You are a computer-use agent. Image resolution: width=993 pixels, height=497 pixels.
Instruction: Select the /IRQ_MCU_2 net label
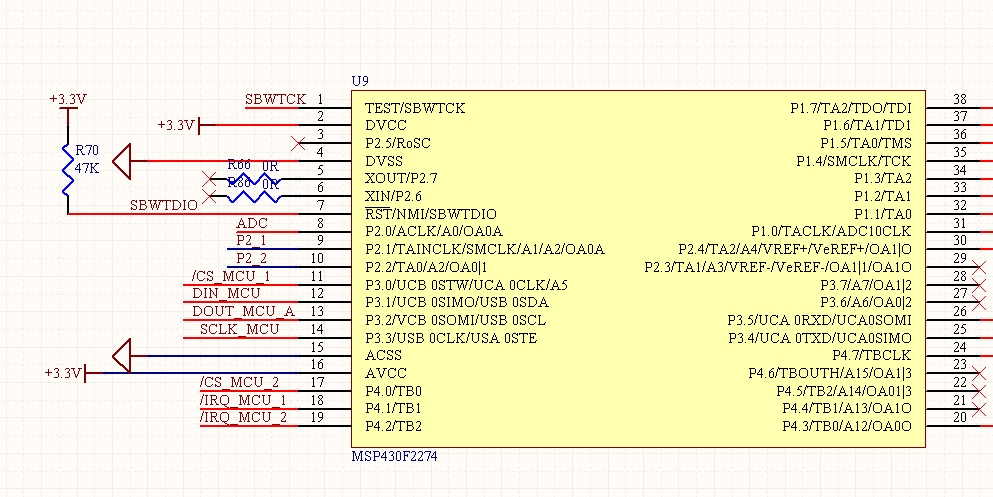click(x=243, y=417)
